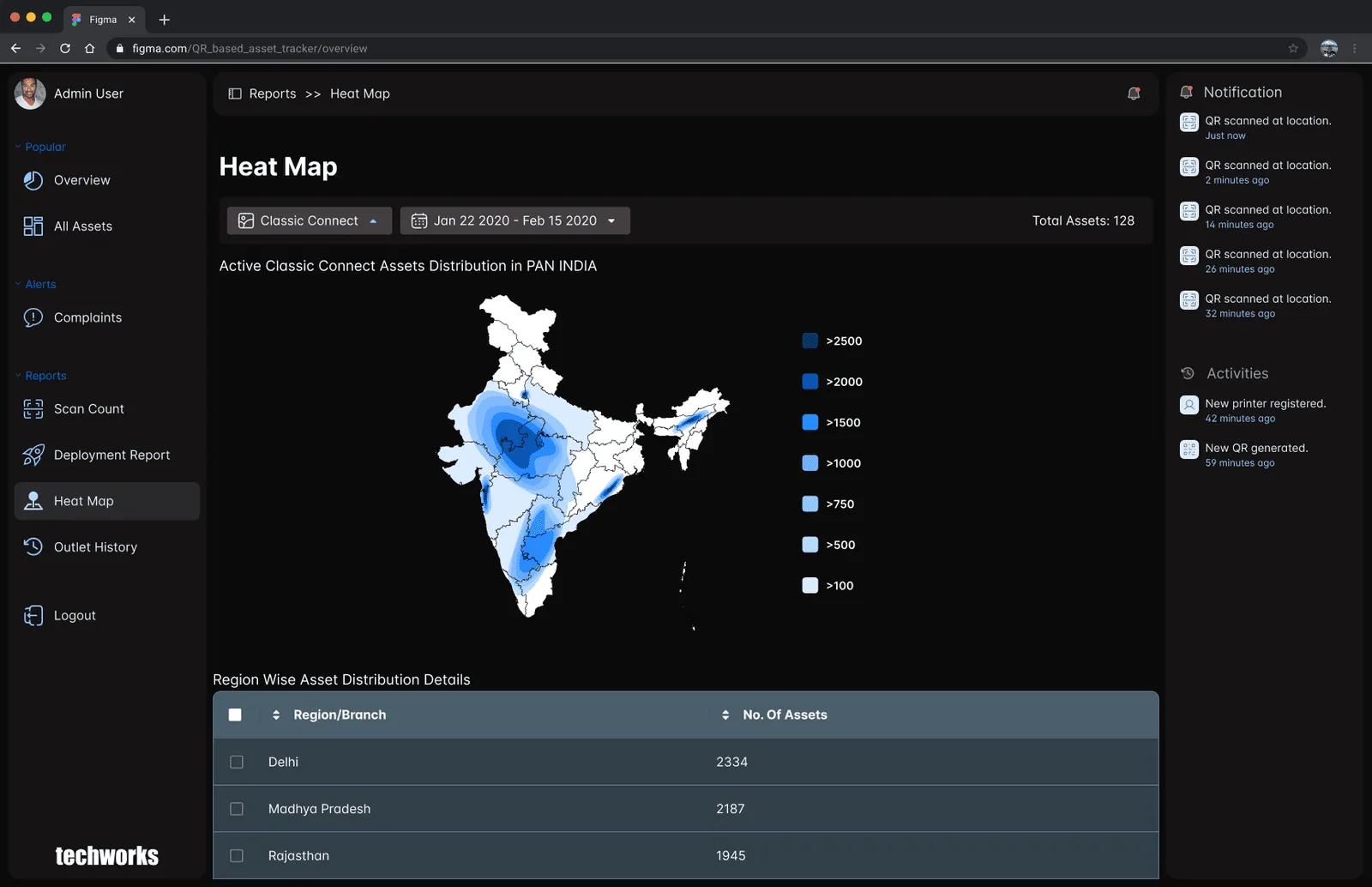Open the Overview menu item

[106, 180]
